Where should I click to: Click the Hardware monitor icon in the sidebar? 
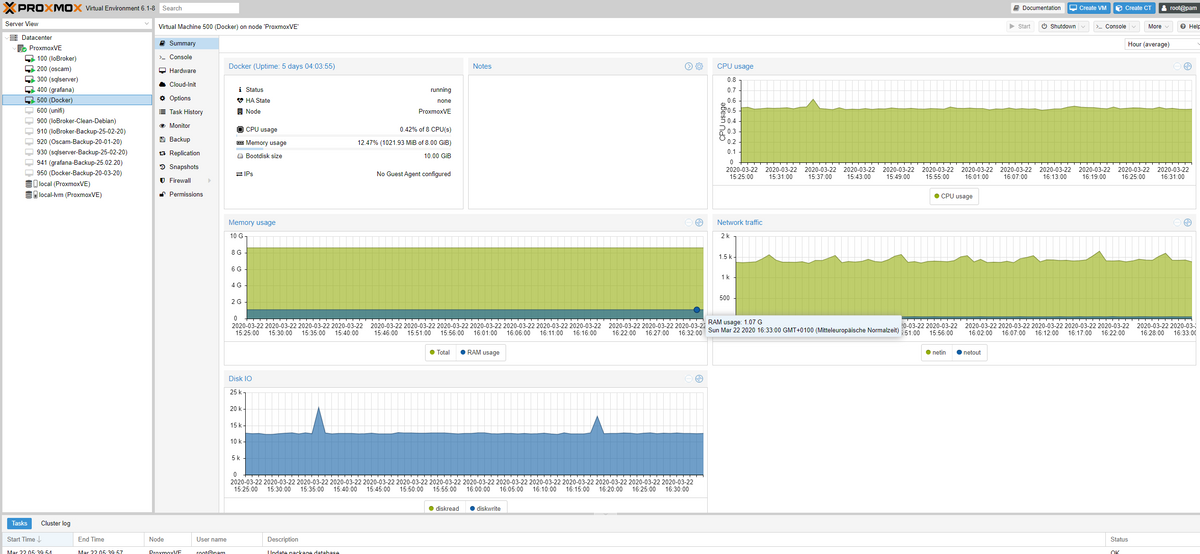162,71
